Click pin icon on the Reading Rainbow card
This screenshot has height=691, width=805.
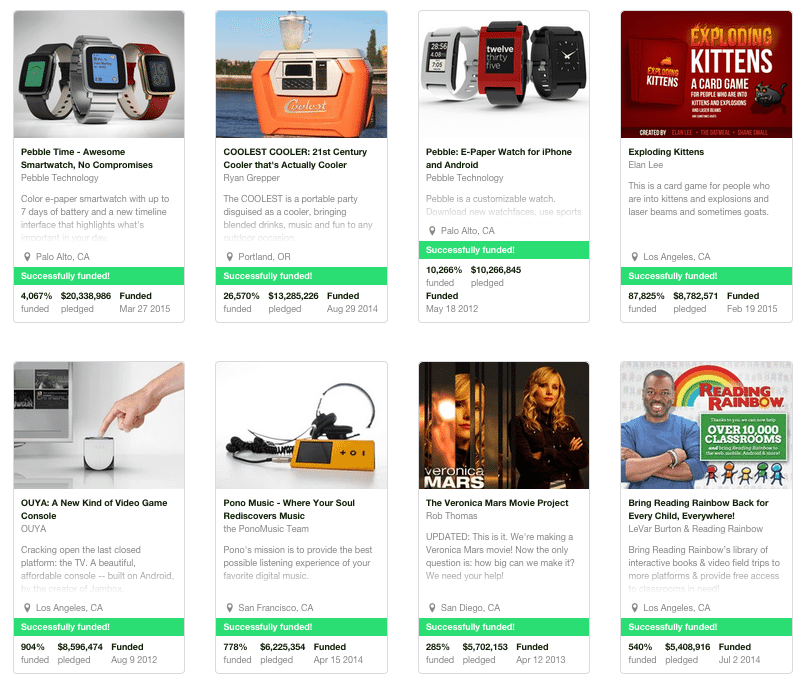pyautogui.click(x=635, y=608)
